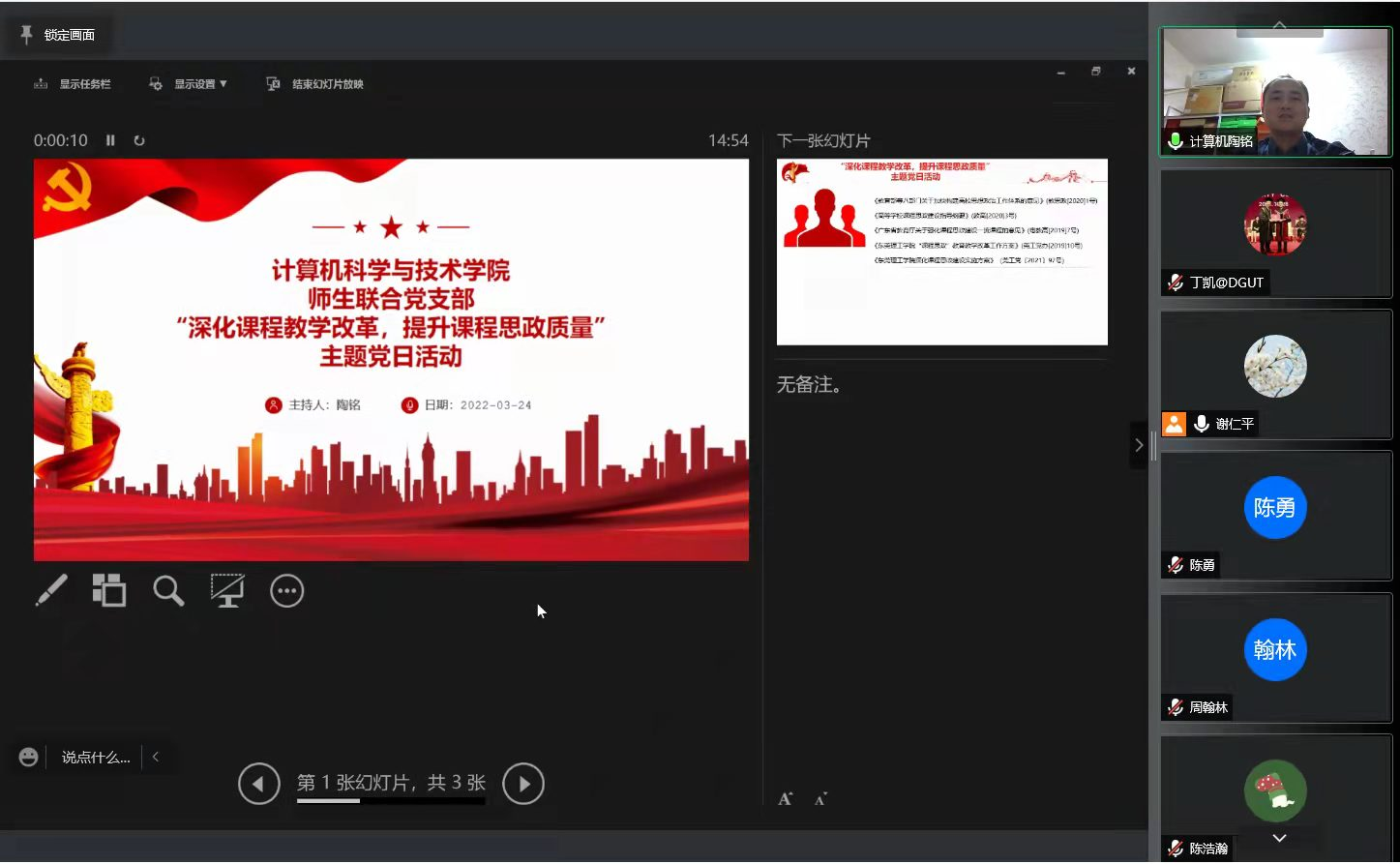Click the zoom into slide magnifier icon
Screen dimensions: 1400x864
[x=168, y=590]
